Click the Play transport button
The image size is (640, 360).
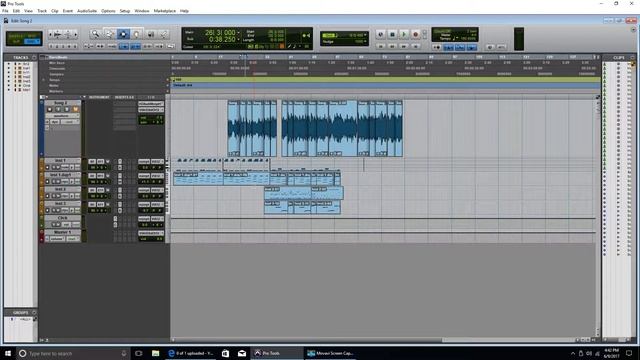pos(404,35)
